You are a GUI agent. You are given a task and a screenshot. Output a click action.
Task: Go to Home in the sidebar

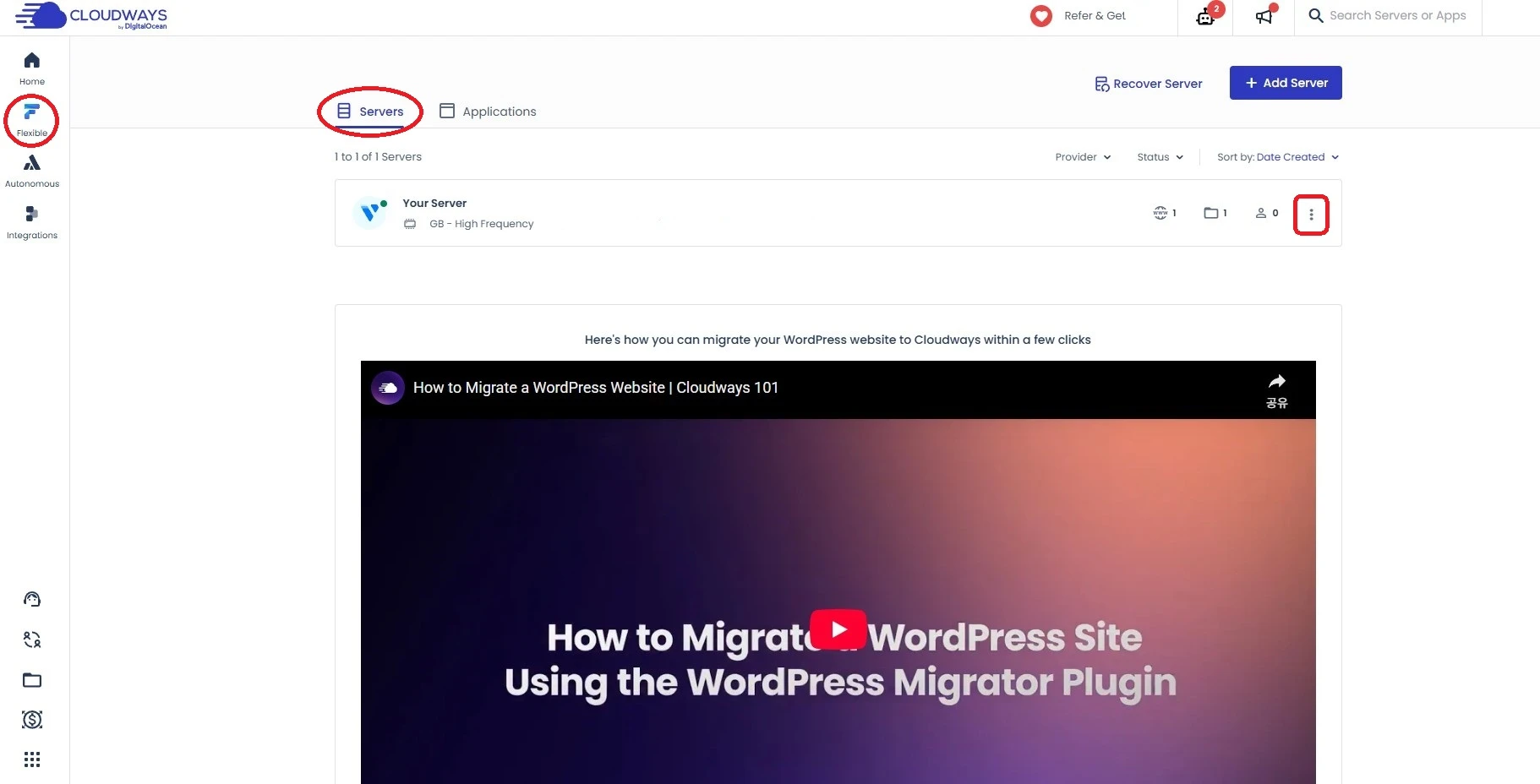tap(32, 68)
